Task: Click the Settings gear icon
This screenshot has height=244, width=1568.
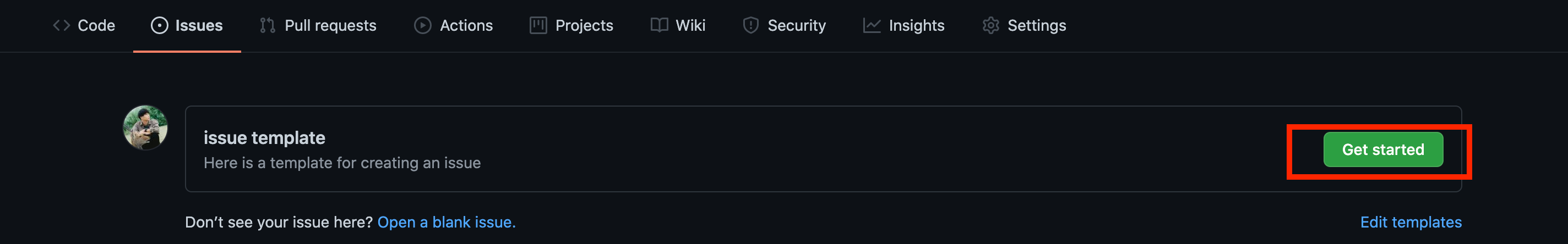Action: tap(990, 25)
